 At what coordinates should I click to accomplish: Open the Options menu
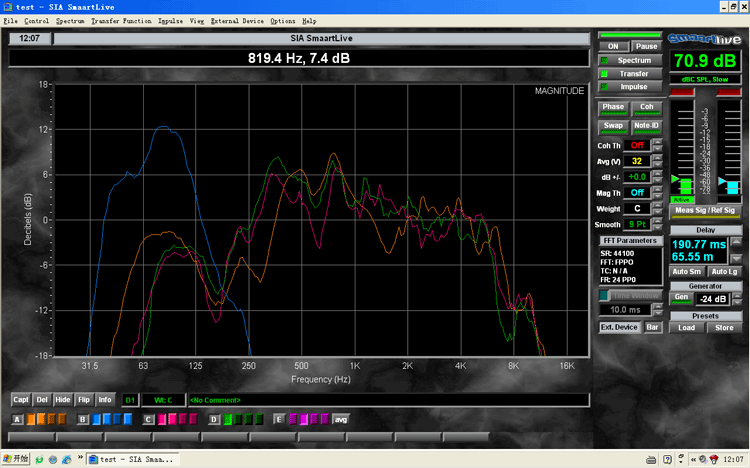click(283, 21)
